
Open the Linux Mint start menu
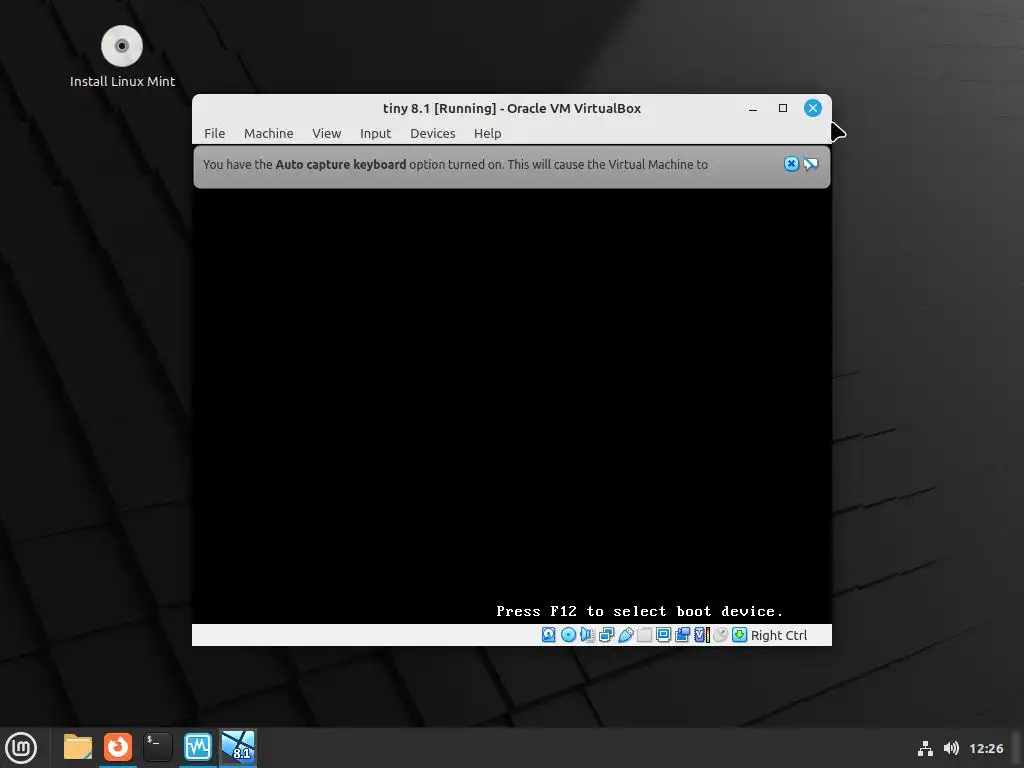(21, 747)
